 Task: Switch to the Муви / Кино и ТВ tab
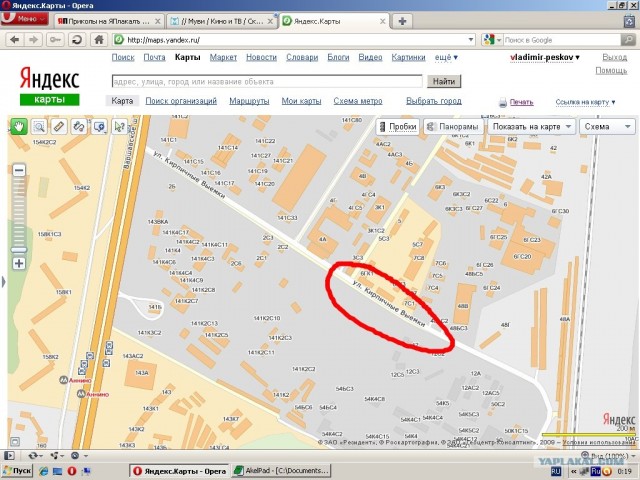pos(222,21)
